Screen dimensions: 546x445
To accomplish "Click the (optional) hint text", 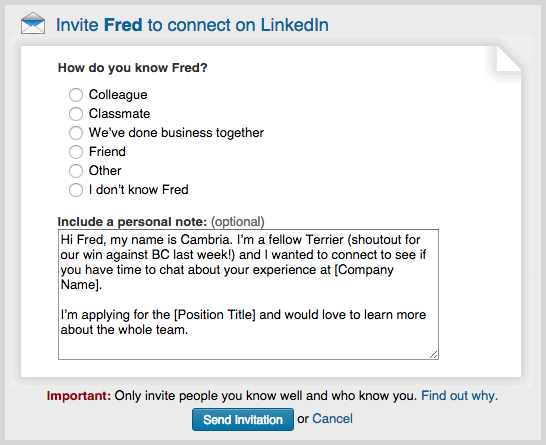I will (x=238, y=222).
